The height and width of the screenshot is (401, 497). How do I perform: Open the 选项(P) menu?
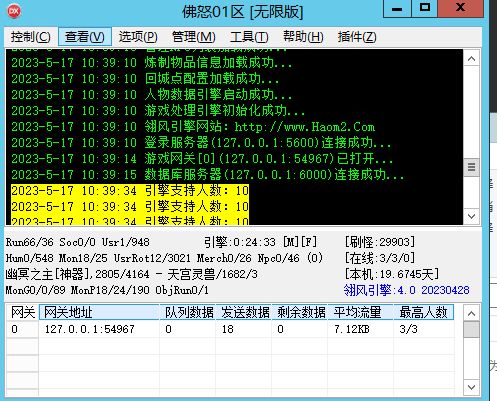[x=138, y=37]
